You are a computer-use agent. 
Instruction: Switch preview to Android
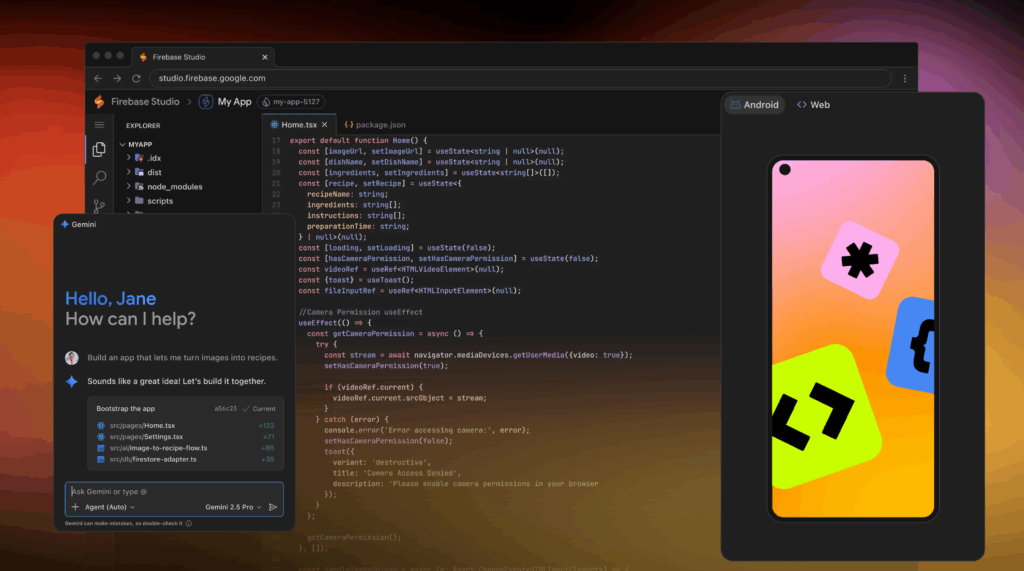point(754,105)
